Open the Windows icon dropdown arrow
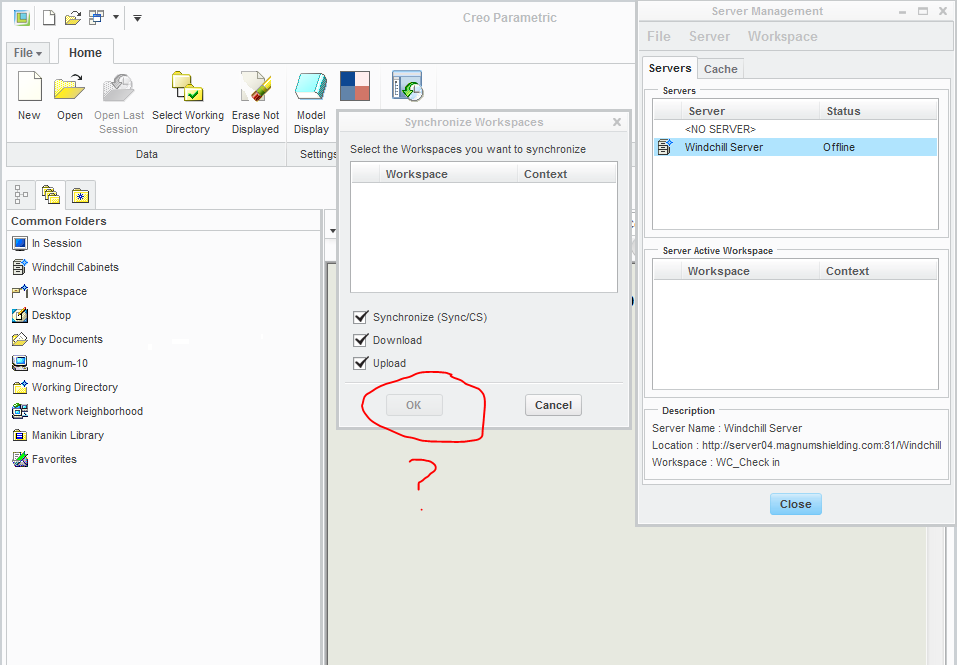This screenshot has width=957, height=665. [115, 18]
